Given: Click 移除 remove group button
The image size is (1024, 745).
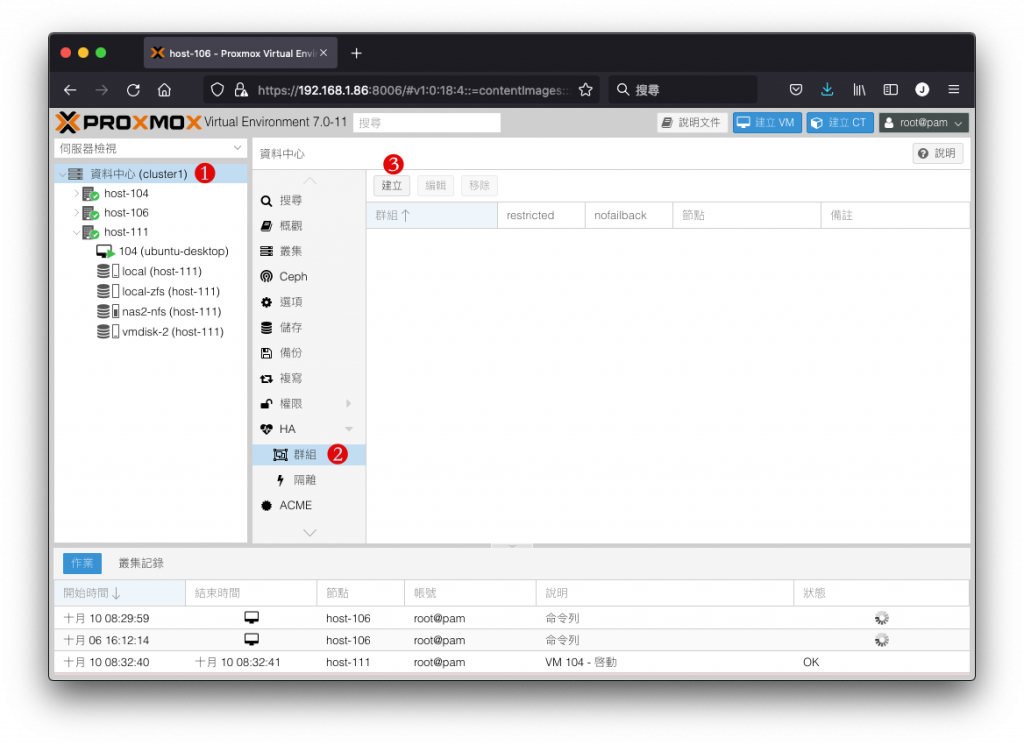Looking at the screenshot, I should point(479,185).
